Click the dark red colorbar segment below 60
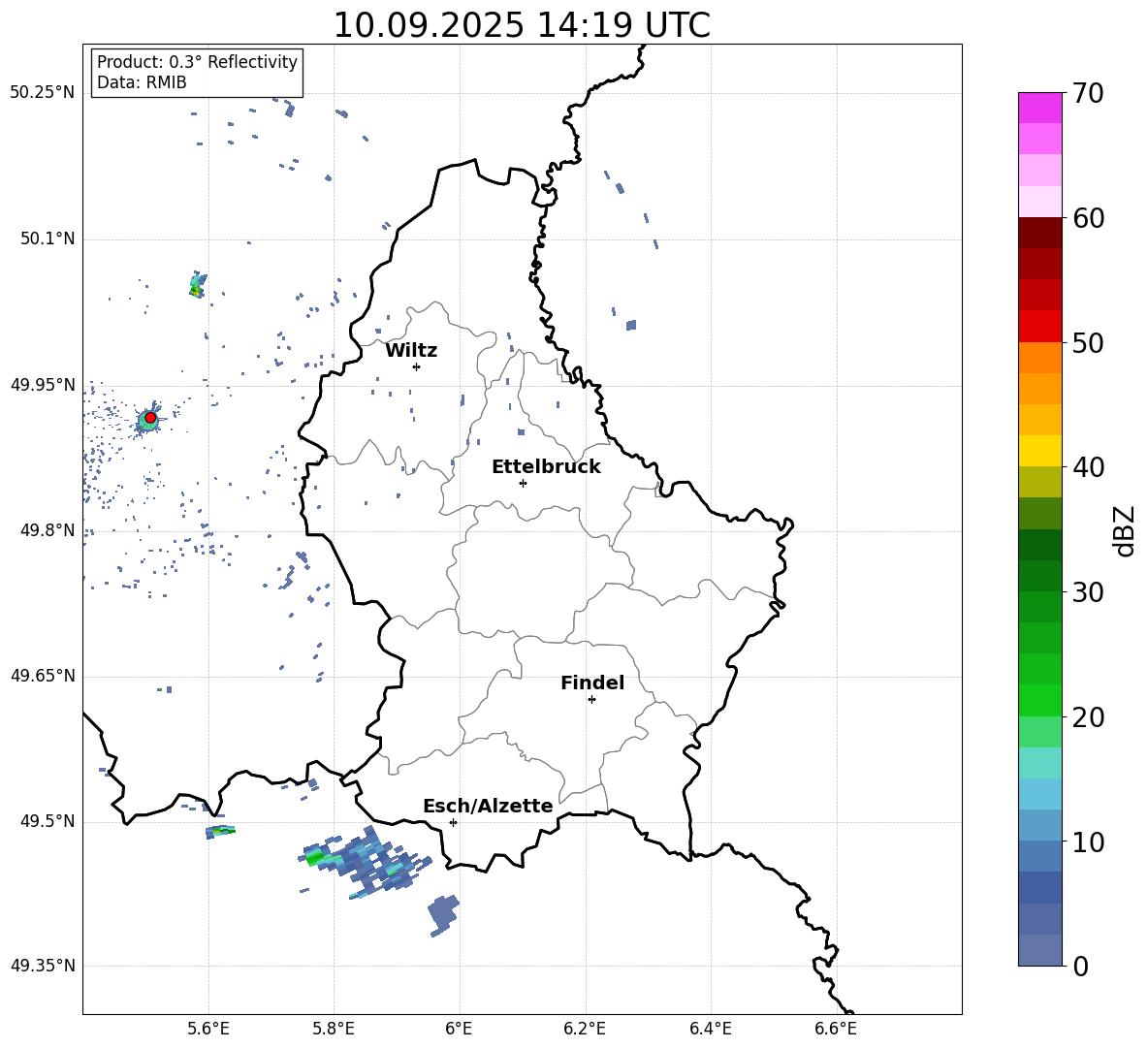 (x=1040, y=233)
